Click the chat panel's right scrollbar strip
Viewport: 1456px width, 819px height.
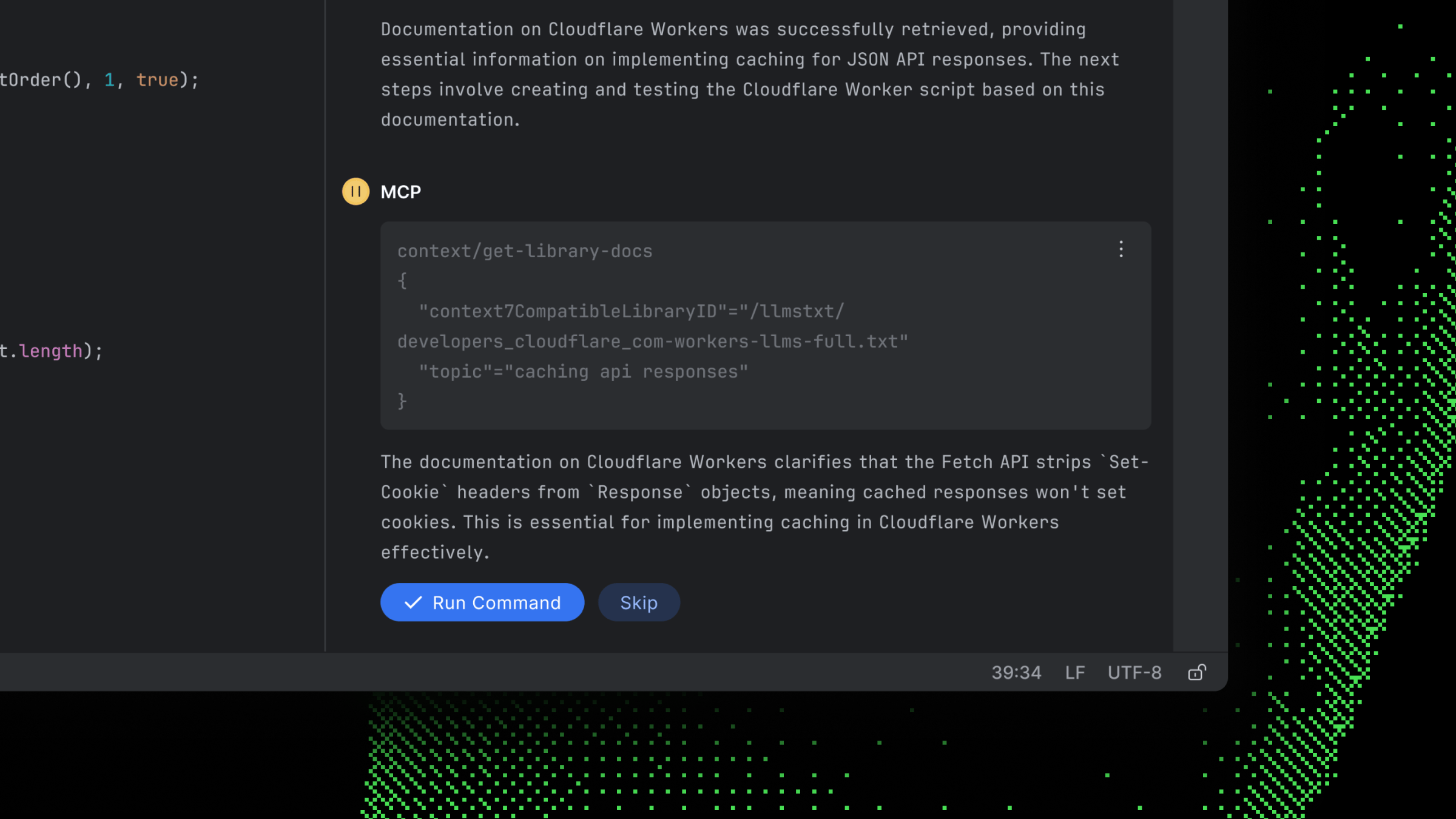point(1200,328)
